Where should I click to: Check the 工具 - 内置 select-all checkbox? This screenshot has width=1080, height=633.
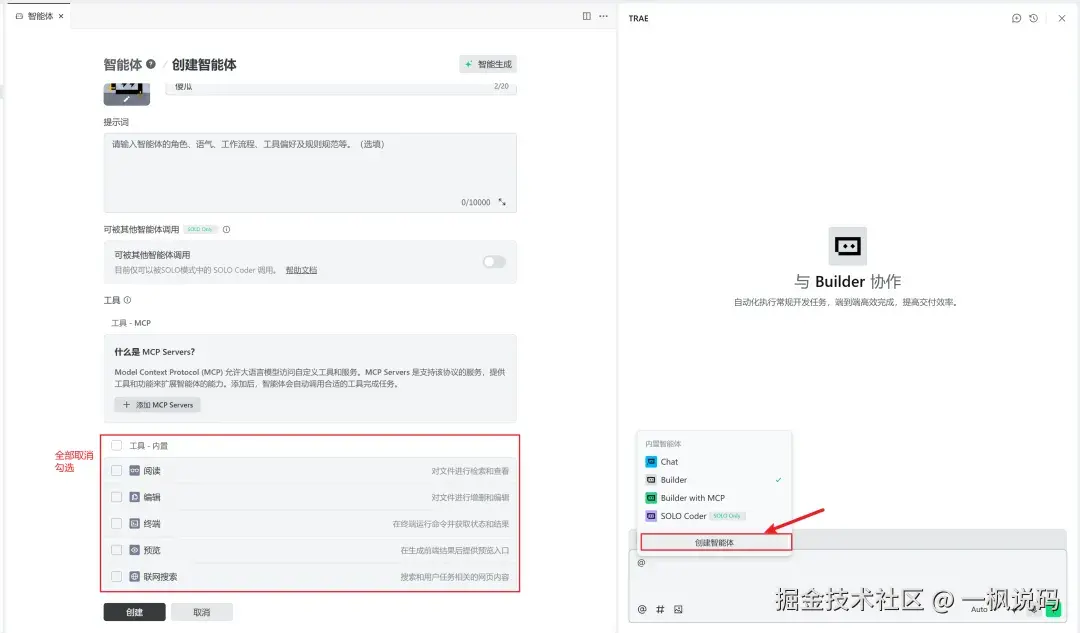point(116,446)
